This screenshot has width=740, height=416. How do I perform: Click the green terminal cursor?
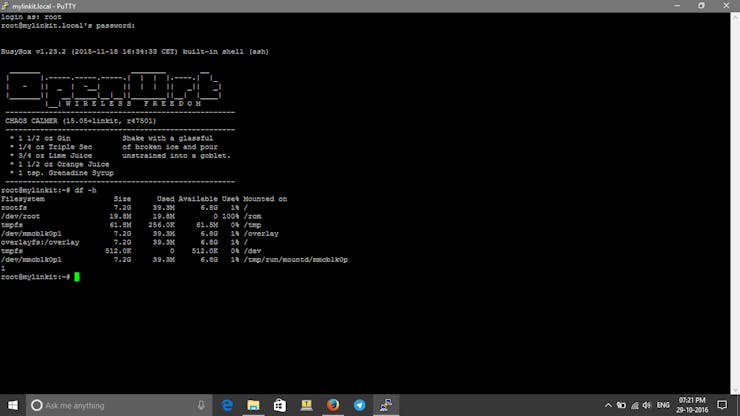pos(77,277)
